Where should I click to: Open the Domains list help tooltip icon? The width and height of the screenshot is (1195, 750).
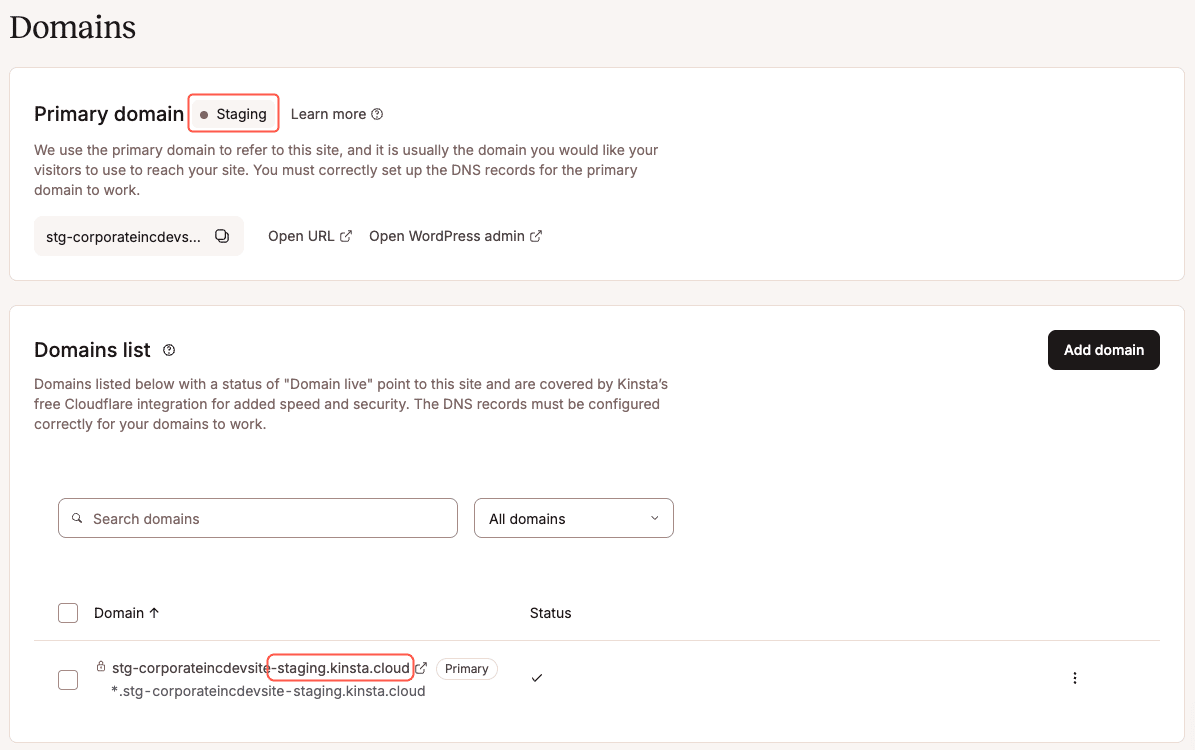168,350
